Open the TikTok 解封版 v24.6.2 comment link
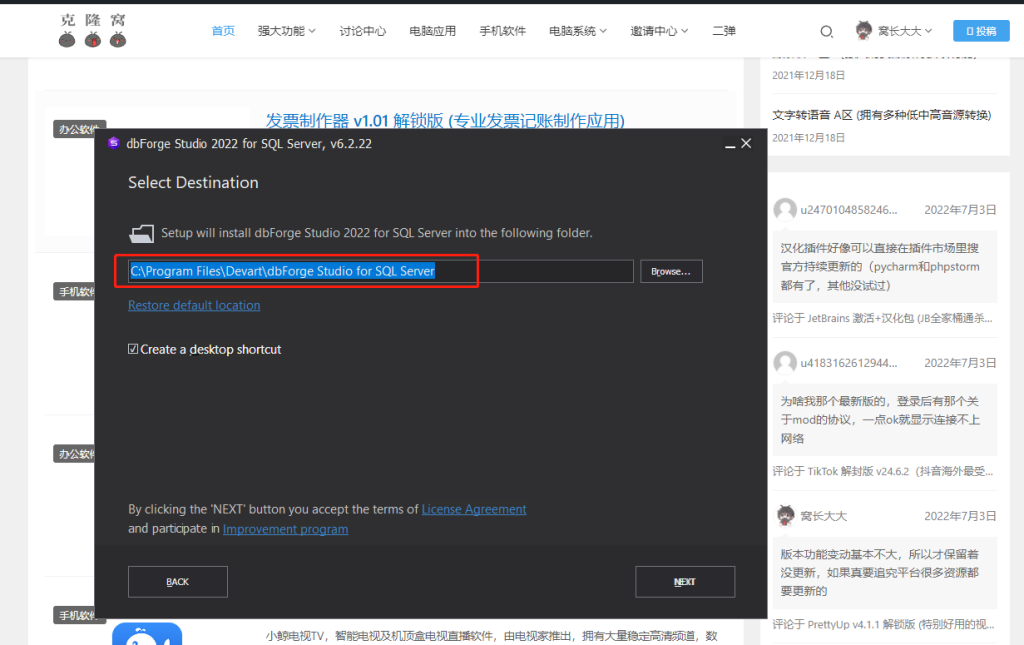Viewport: 1024px width, 645px height. click(x=882, y=471)
